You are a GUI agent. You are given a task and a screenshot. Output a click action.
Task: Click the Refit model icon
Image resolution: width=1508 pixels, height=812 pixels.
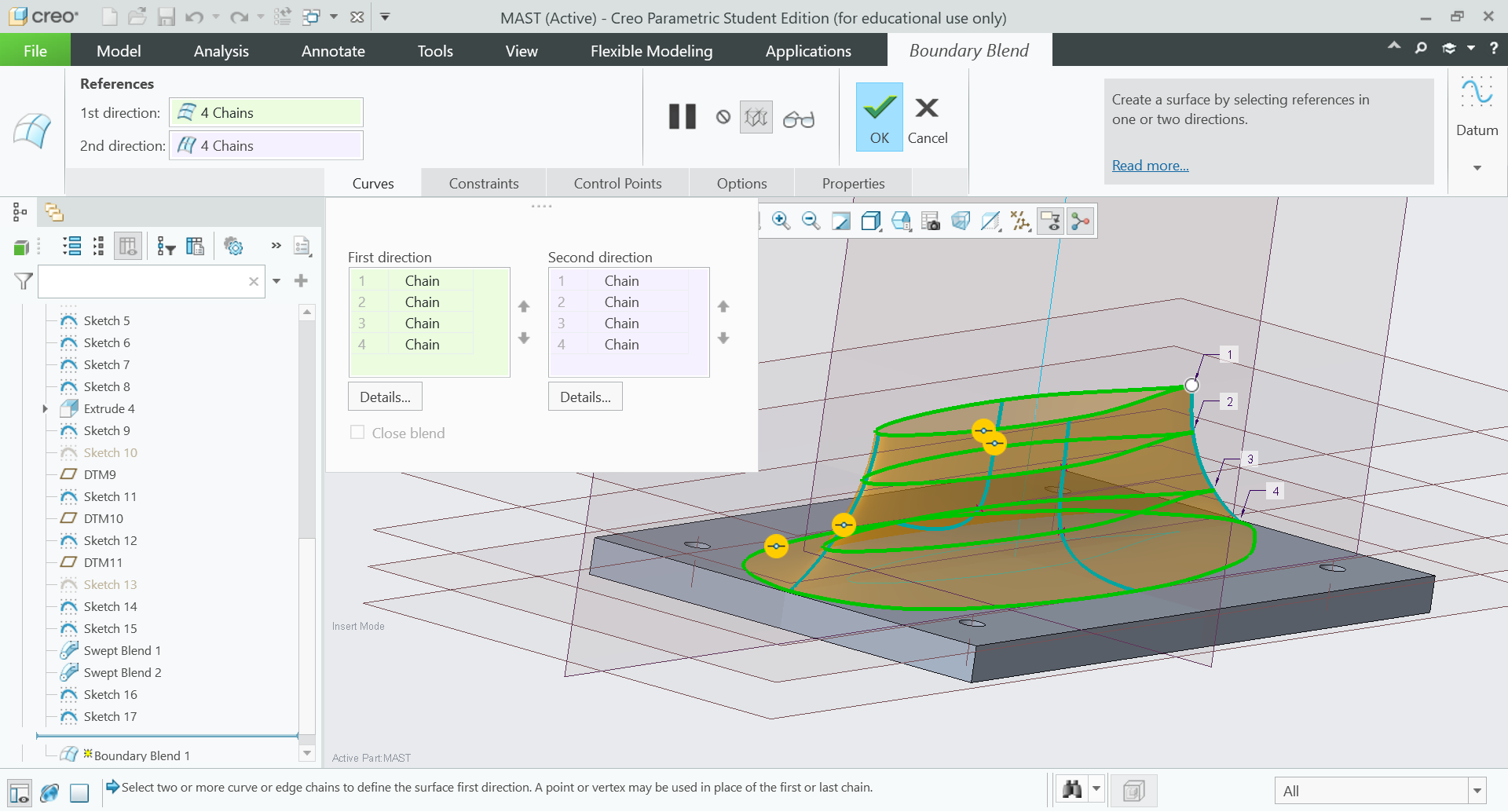pyautogui.click(x=841, y=221)
